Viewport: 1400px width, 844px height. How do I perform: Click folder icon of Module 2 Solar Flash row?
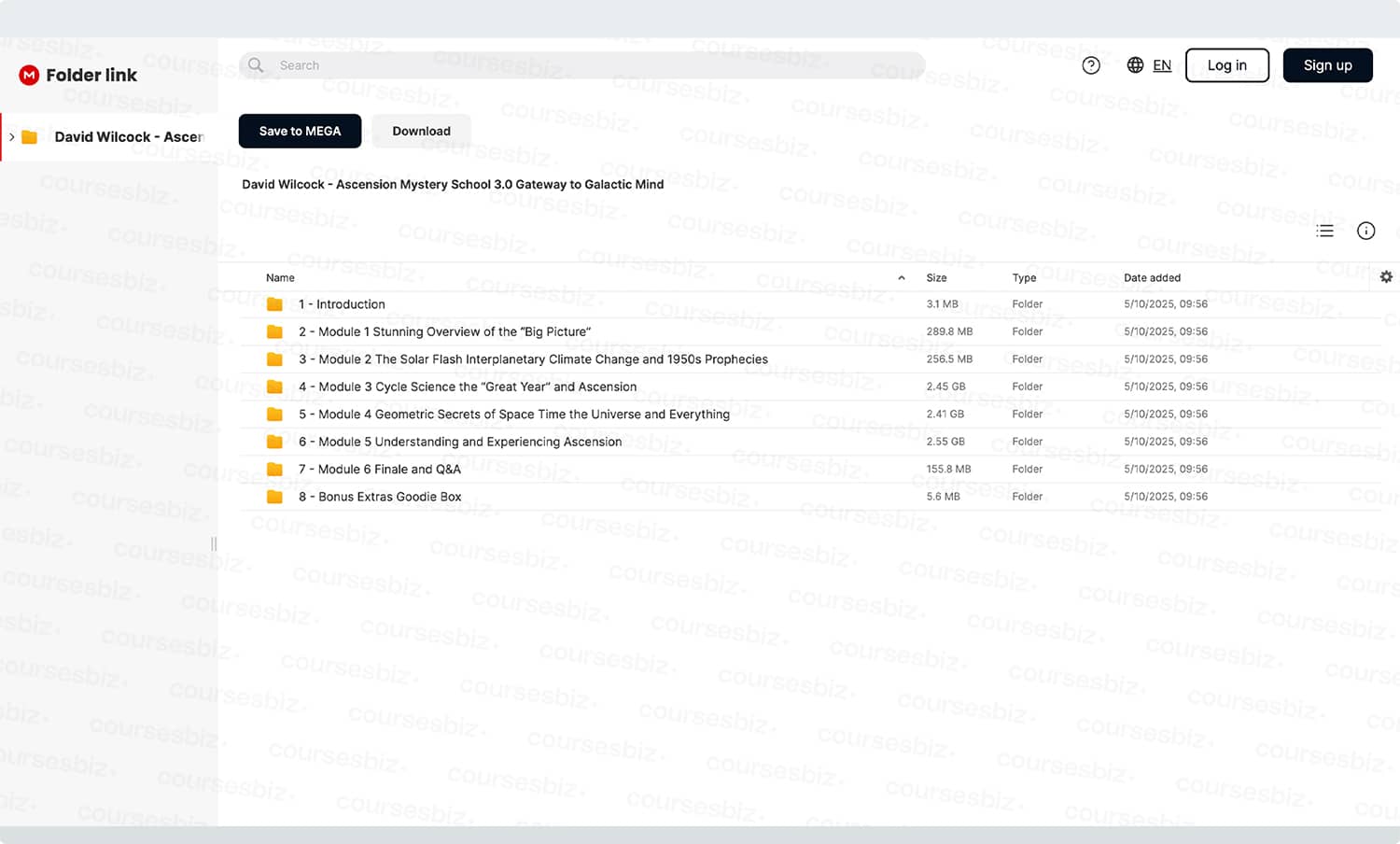coord(274,359)
